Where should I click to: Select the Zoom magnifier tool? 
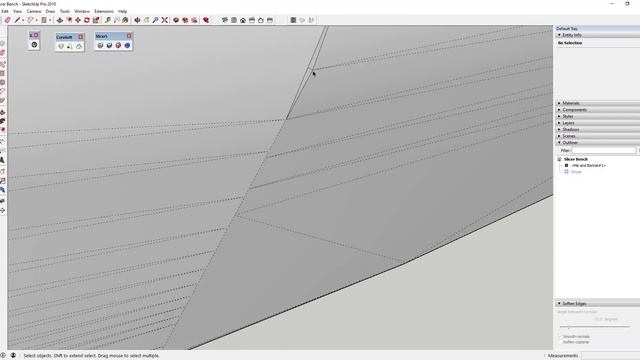click(x=156, y=20)
